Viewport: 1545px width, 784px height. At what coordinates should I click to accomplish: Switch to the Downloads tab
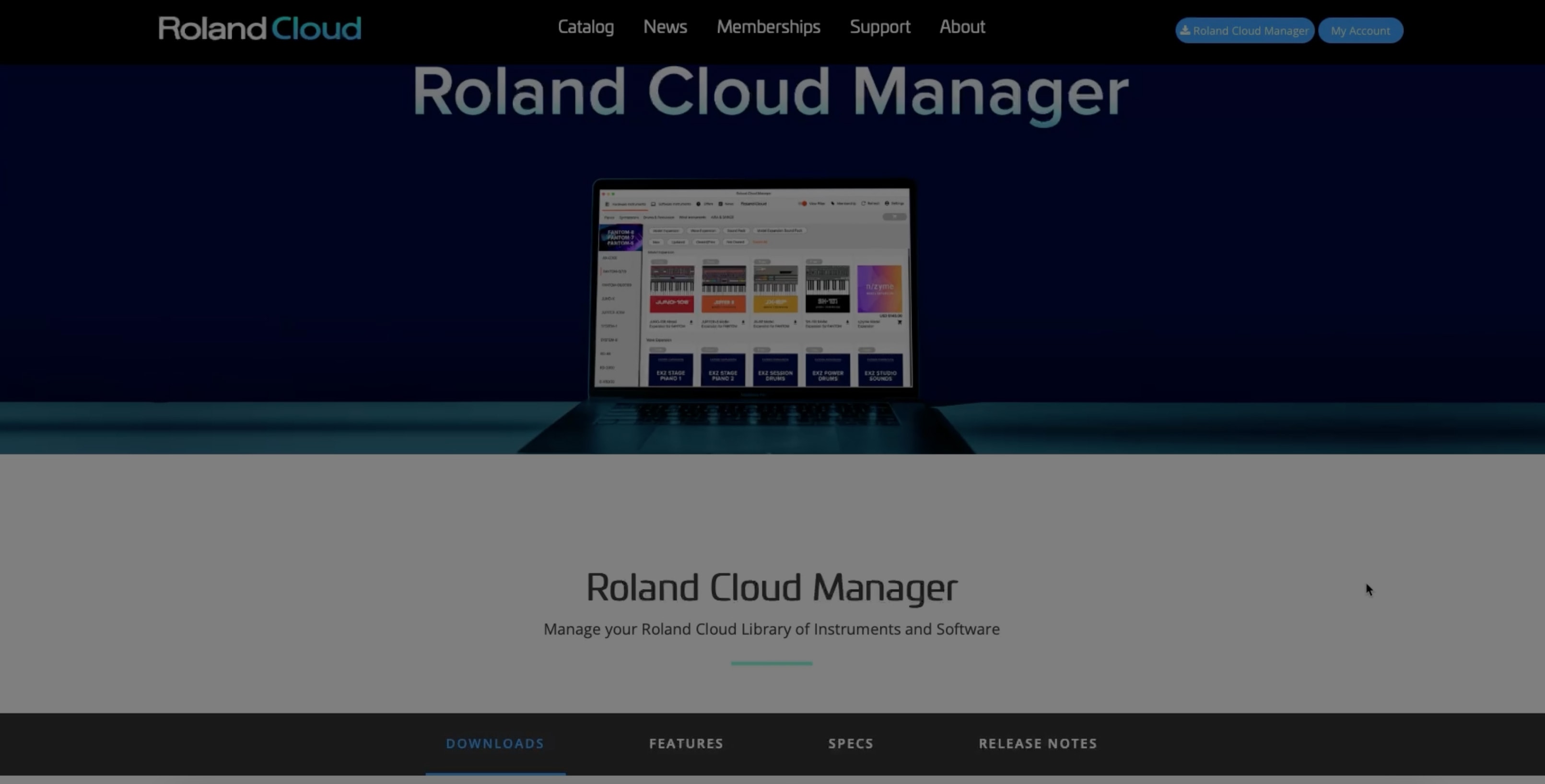pos(495,743)
